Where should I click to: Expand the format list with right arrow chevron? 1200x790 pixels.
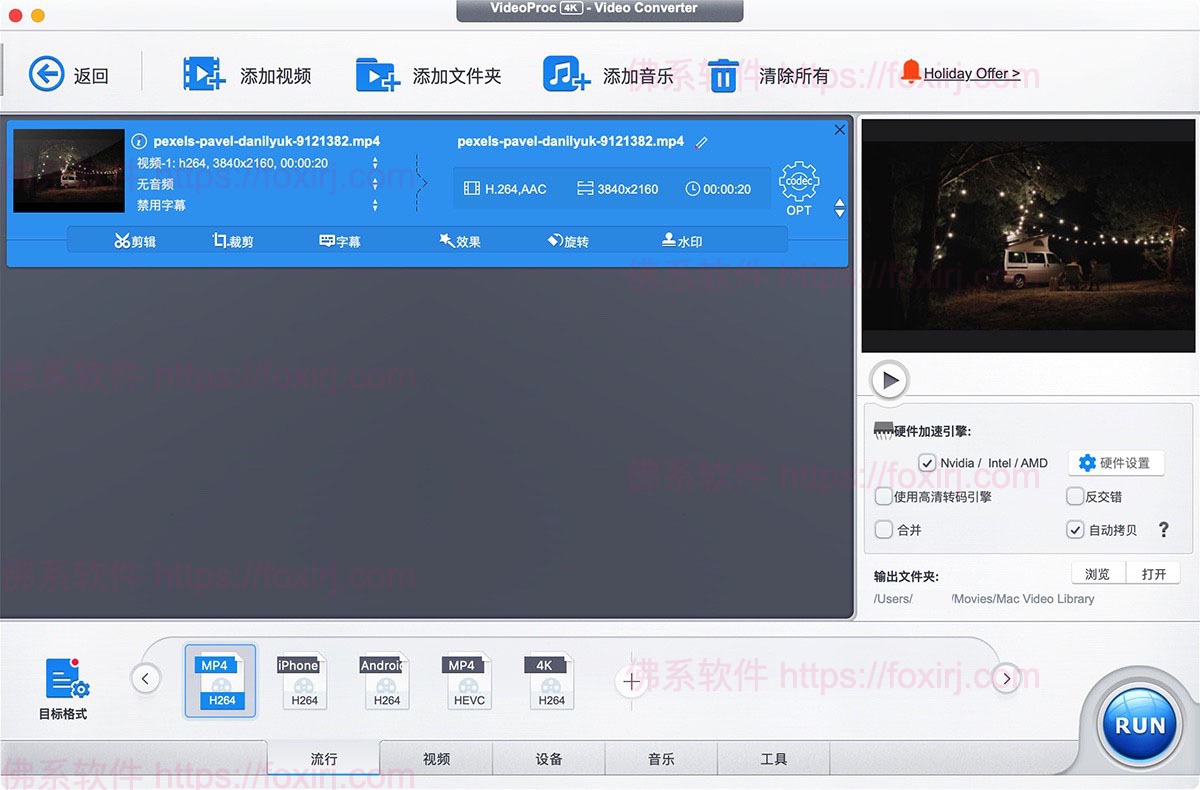pyautogui.click(x=1006, y=678)
